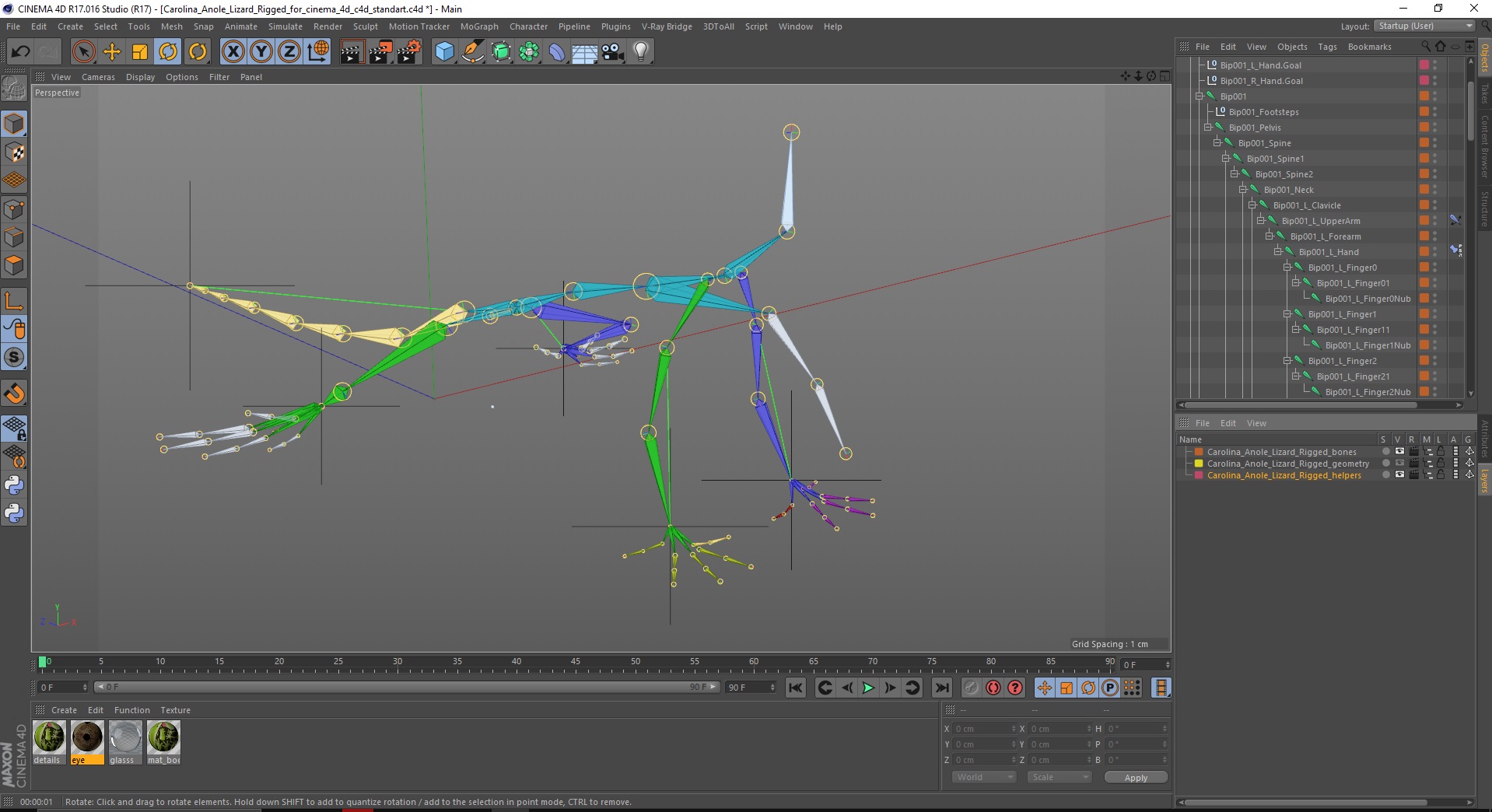
Task: Collapse the Bip001_Spine node
Action: [x=1217, y=143]
